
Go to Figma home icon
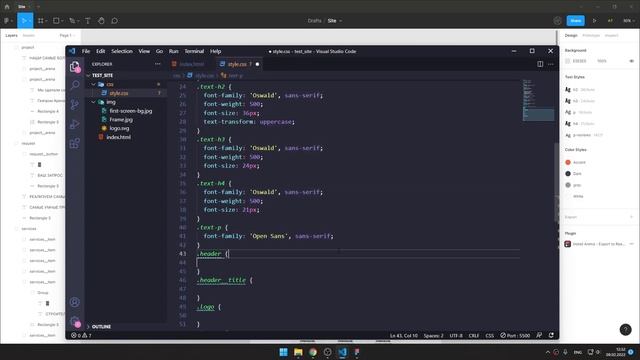[7, 7]
